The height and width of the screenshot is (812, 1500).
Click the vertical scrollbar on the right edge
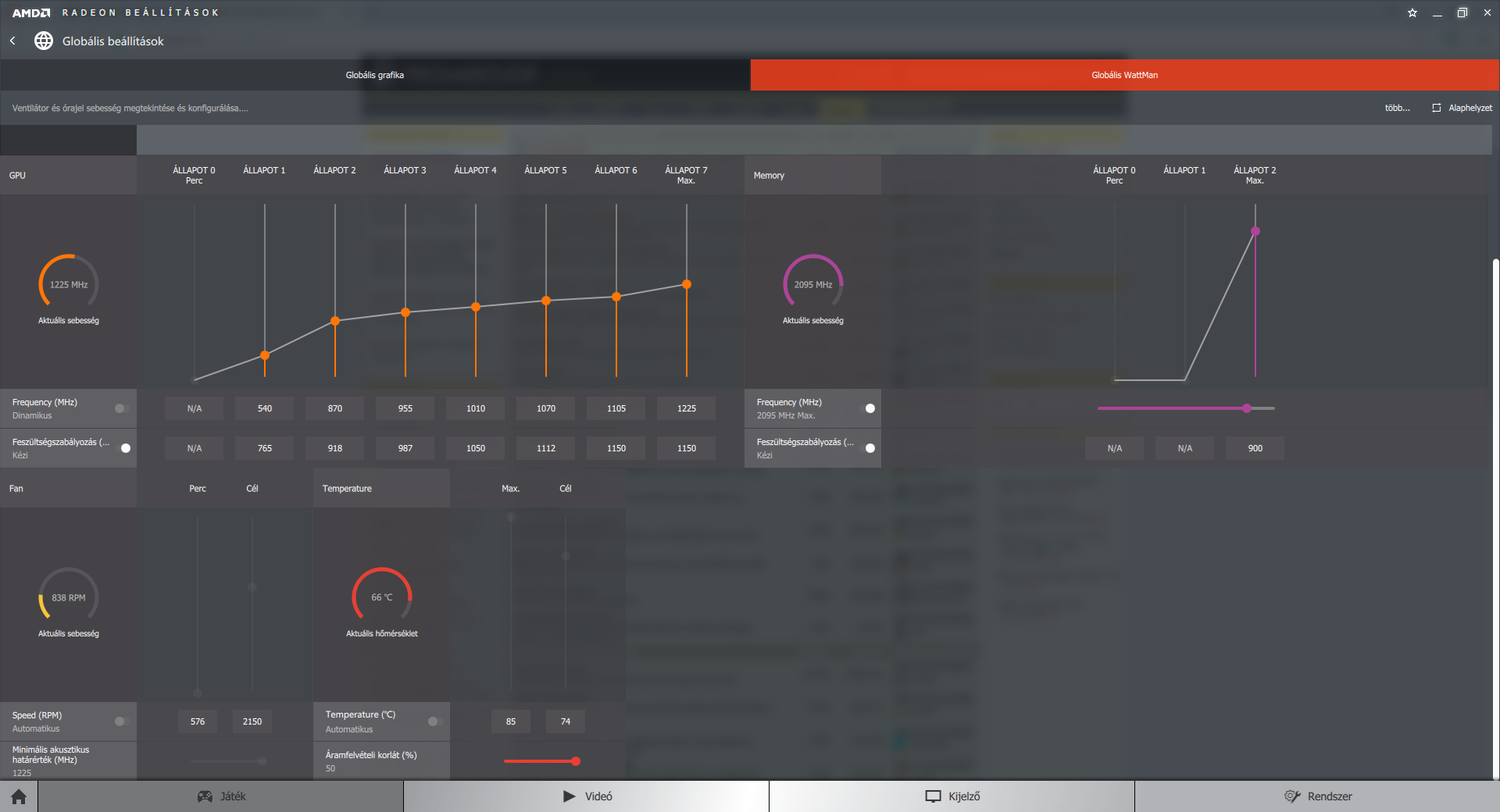tap(1495, 518)
